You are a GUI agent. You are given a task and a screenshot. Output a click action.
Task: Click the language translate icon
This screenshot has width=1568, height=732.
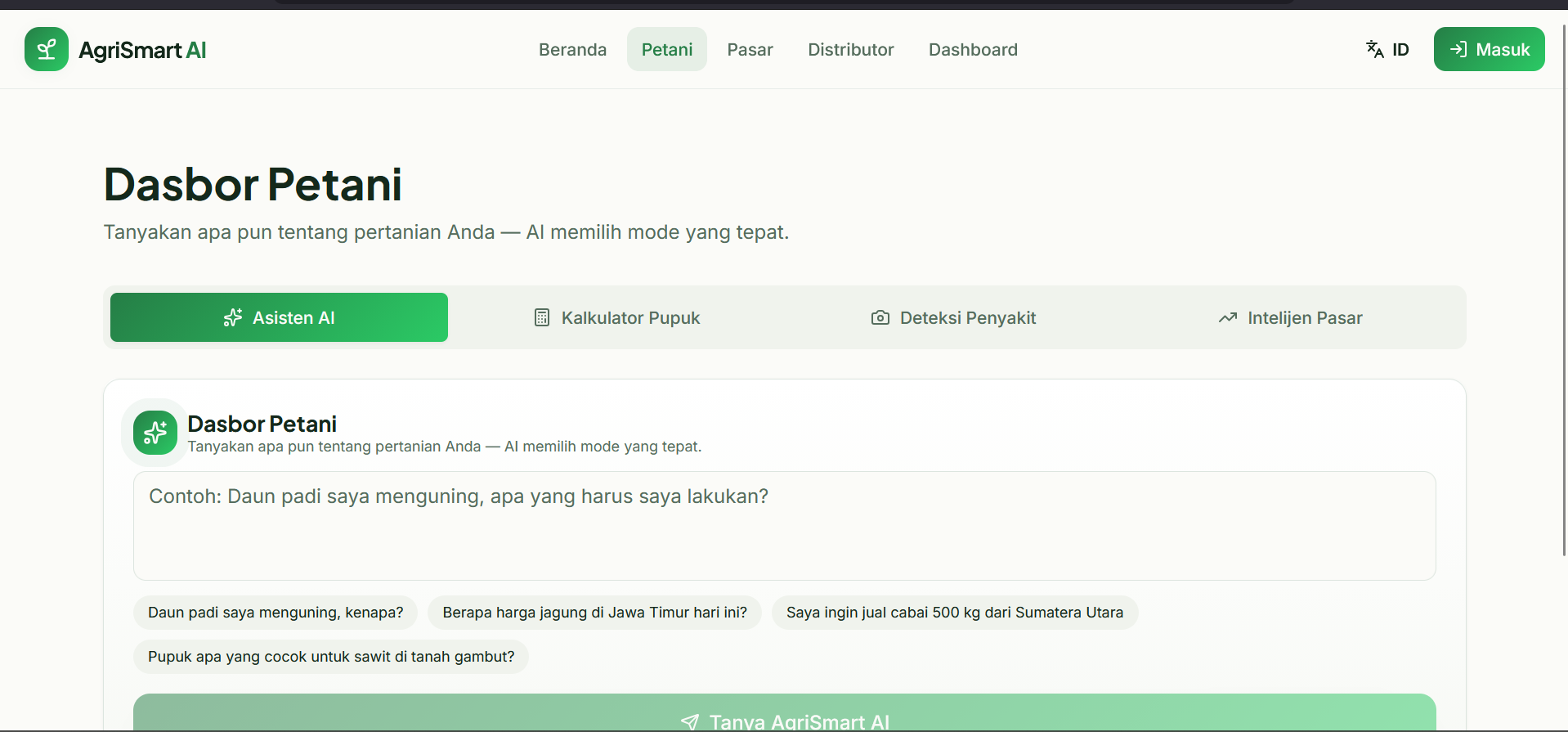coord(1374,49)
